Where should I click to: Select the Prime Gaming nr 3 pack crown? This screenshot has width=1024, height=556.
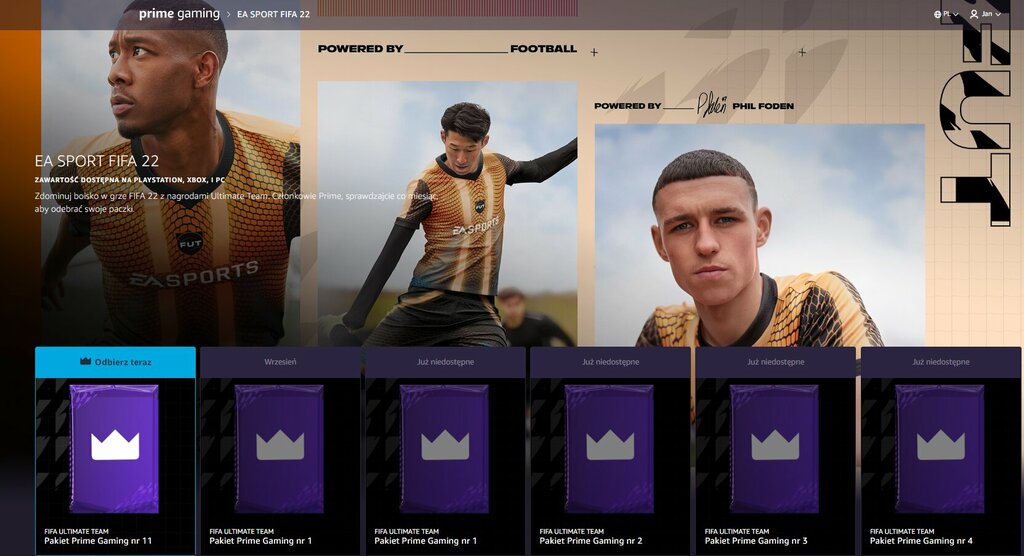775,446
